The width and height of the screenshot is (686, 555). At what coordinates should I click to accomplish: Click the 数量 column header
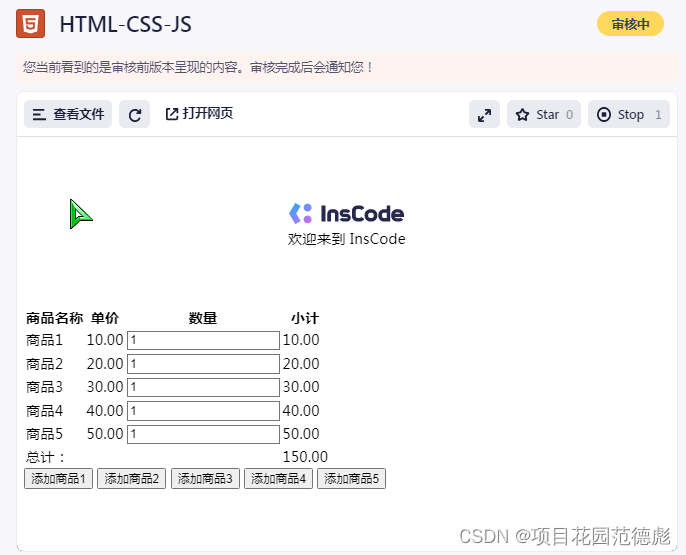point(203,318)
